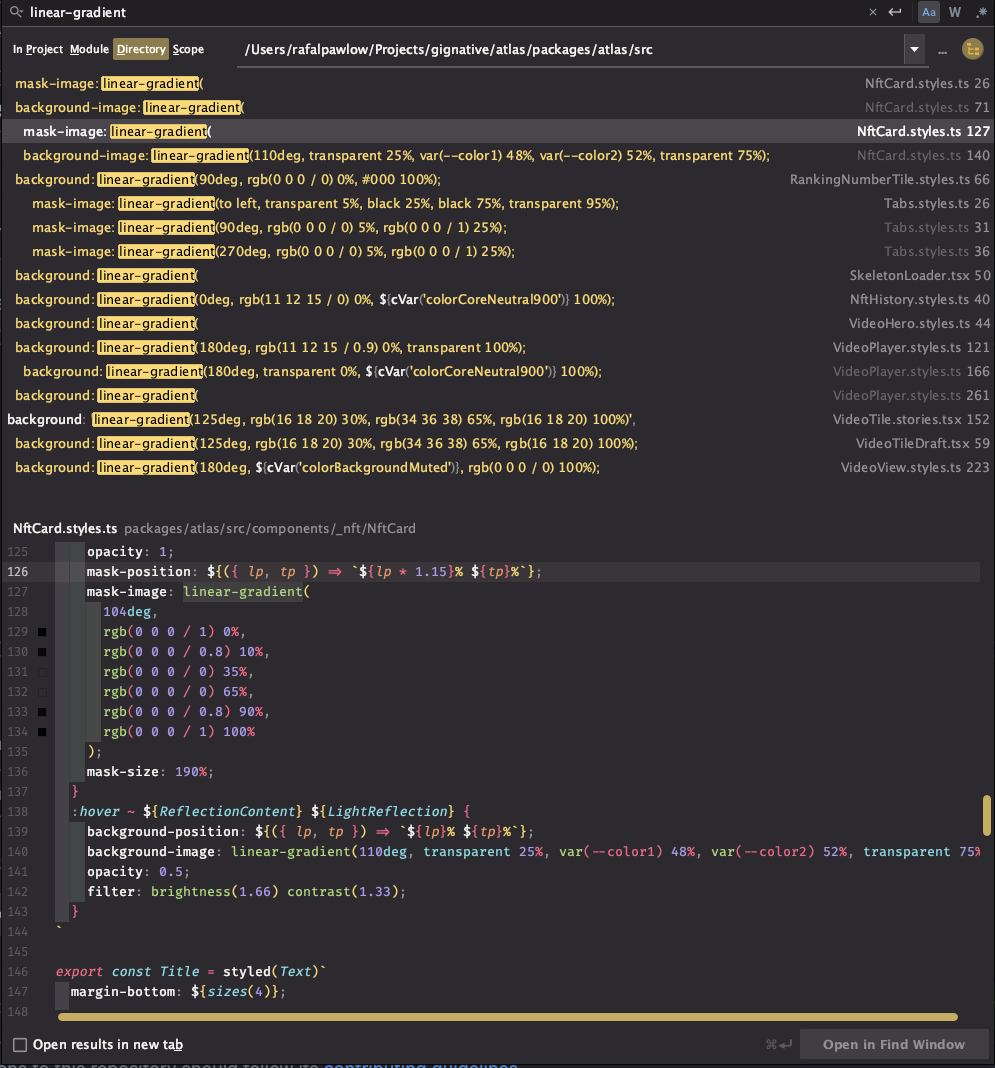Switch search scope to Module
Viewport: 995px width, 1068px height.
[89, 49]
